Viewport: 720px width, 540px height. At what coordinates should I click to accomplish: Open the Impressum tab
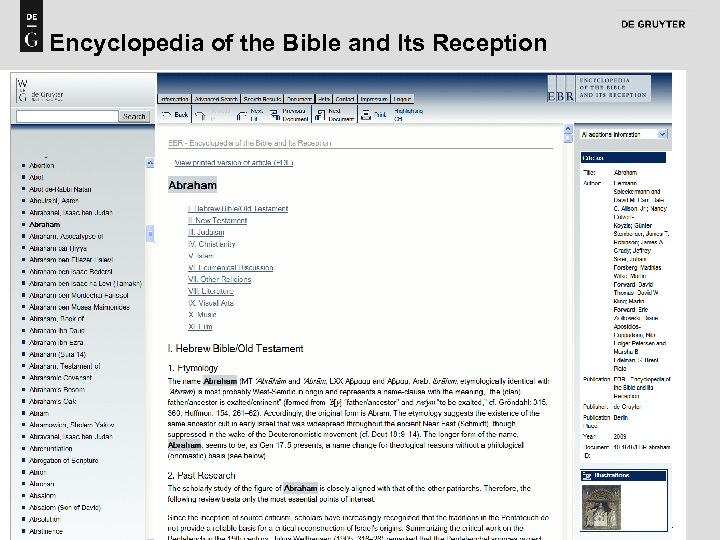click(x=374, y=99)
